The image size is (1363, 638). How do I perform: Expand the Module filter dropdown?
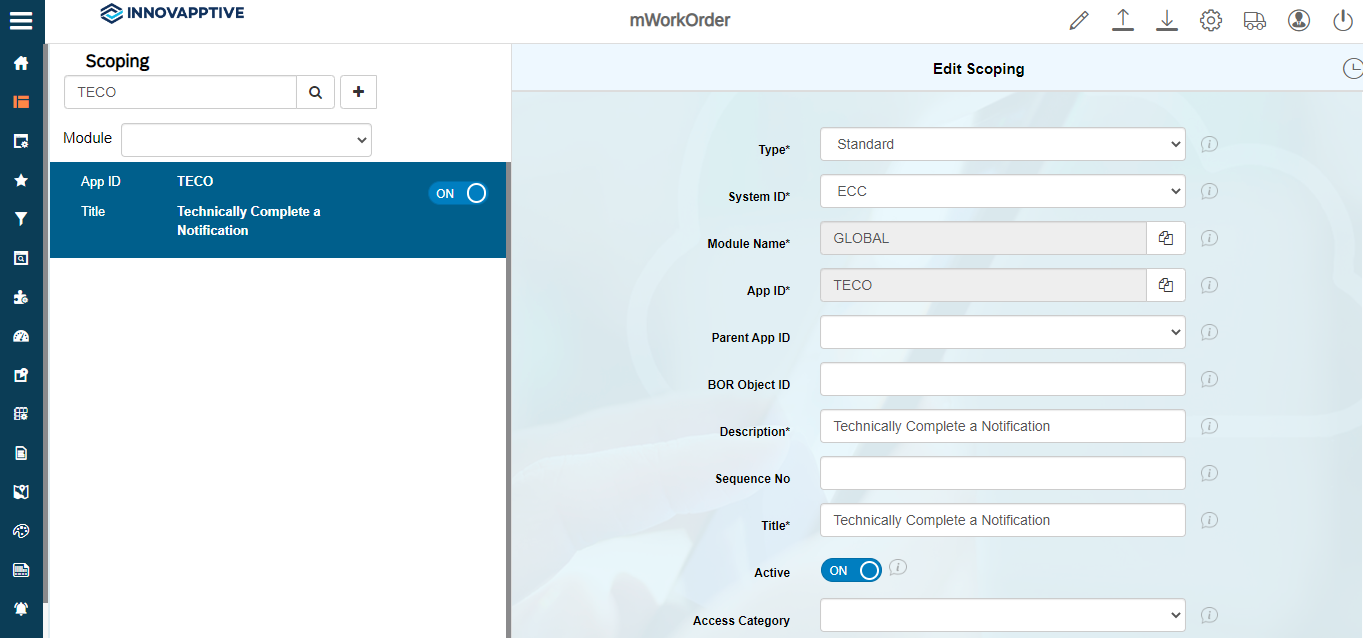pos(246,140)
